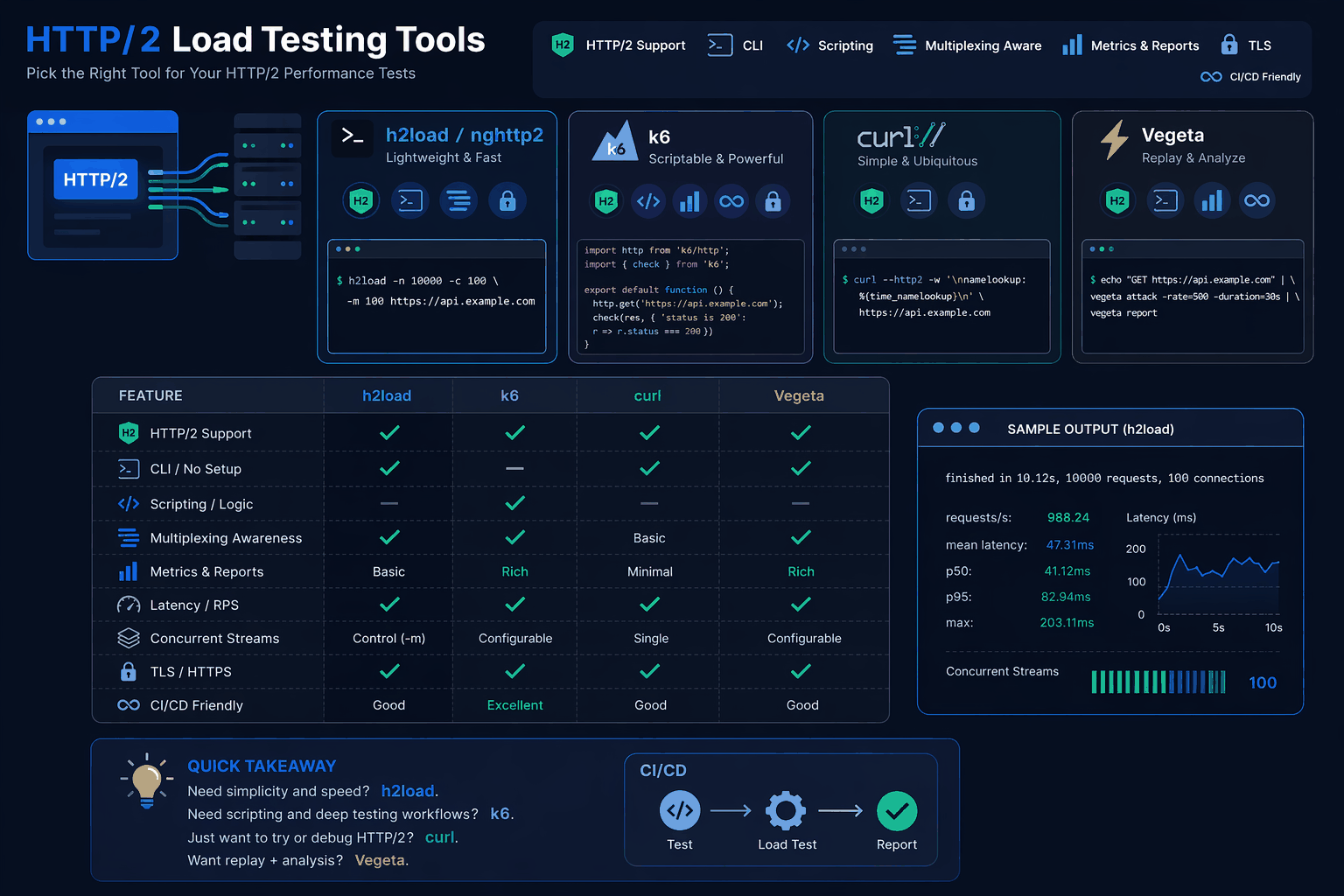This screenshot has width=1344, height=896.
Task: Select the Scripting code icon in the header
Action: pos(798,45)
